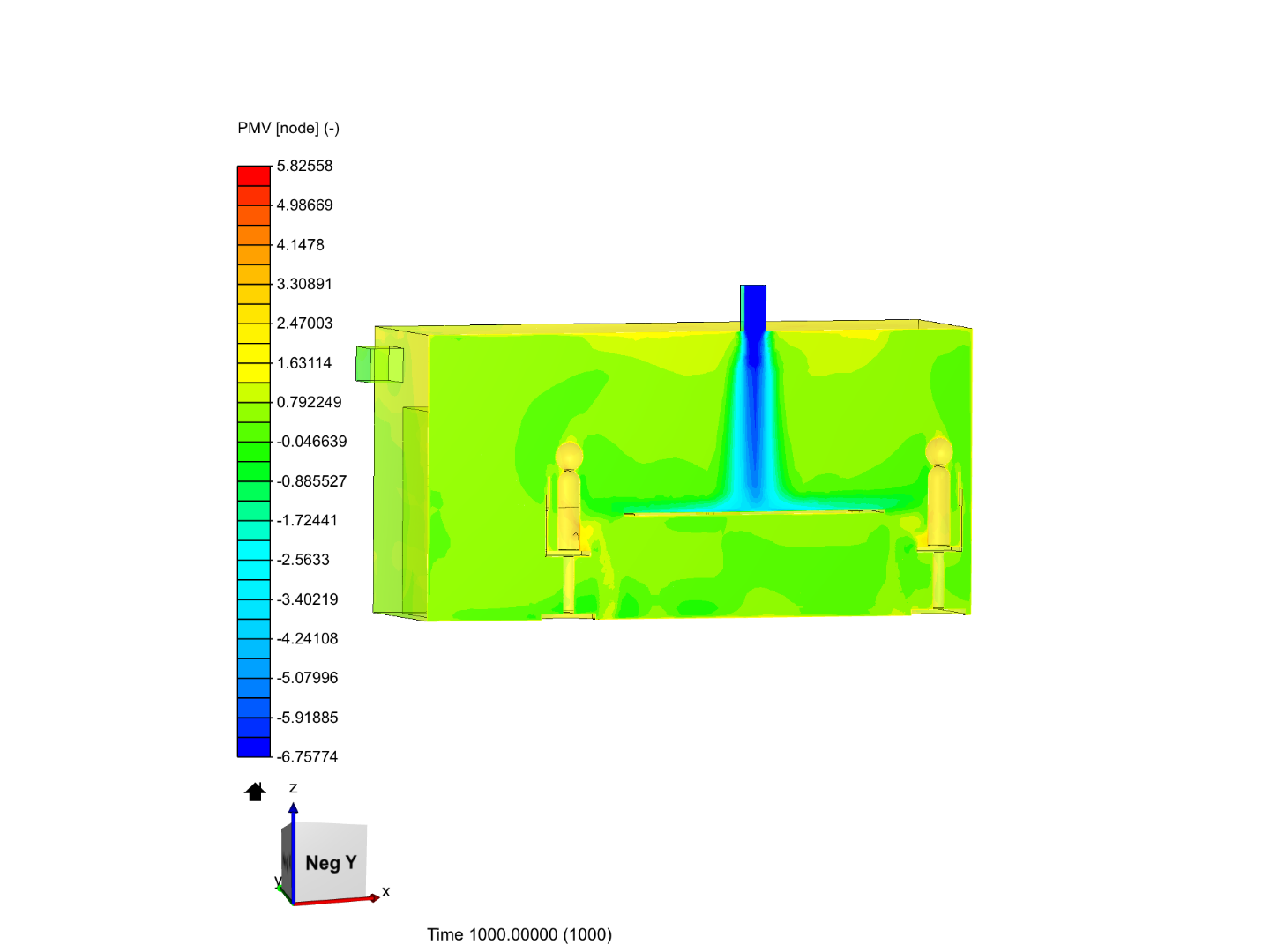1270x952 pixels.
Task: Select the Neg Y face of orientation cube
Action: click(330, 863)
